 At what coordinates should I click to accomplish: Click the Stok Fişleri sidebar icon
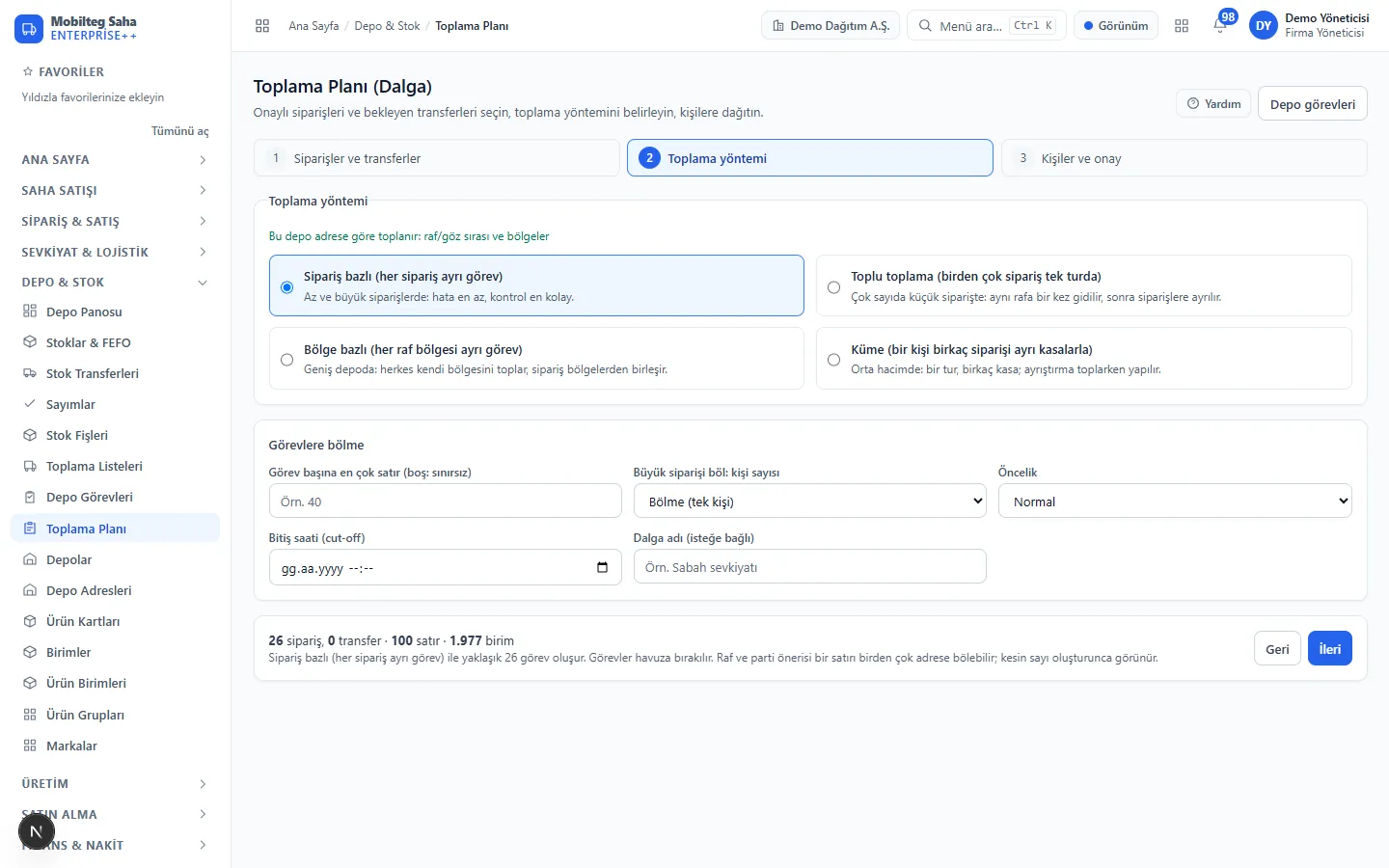pos(30,435)
